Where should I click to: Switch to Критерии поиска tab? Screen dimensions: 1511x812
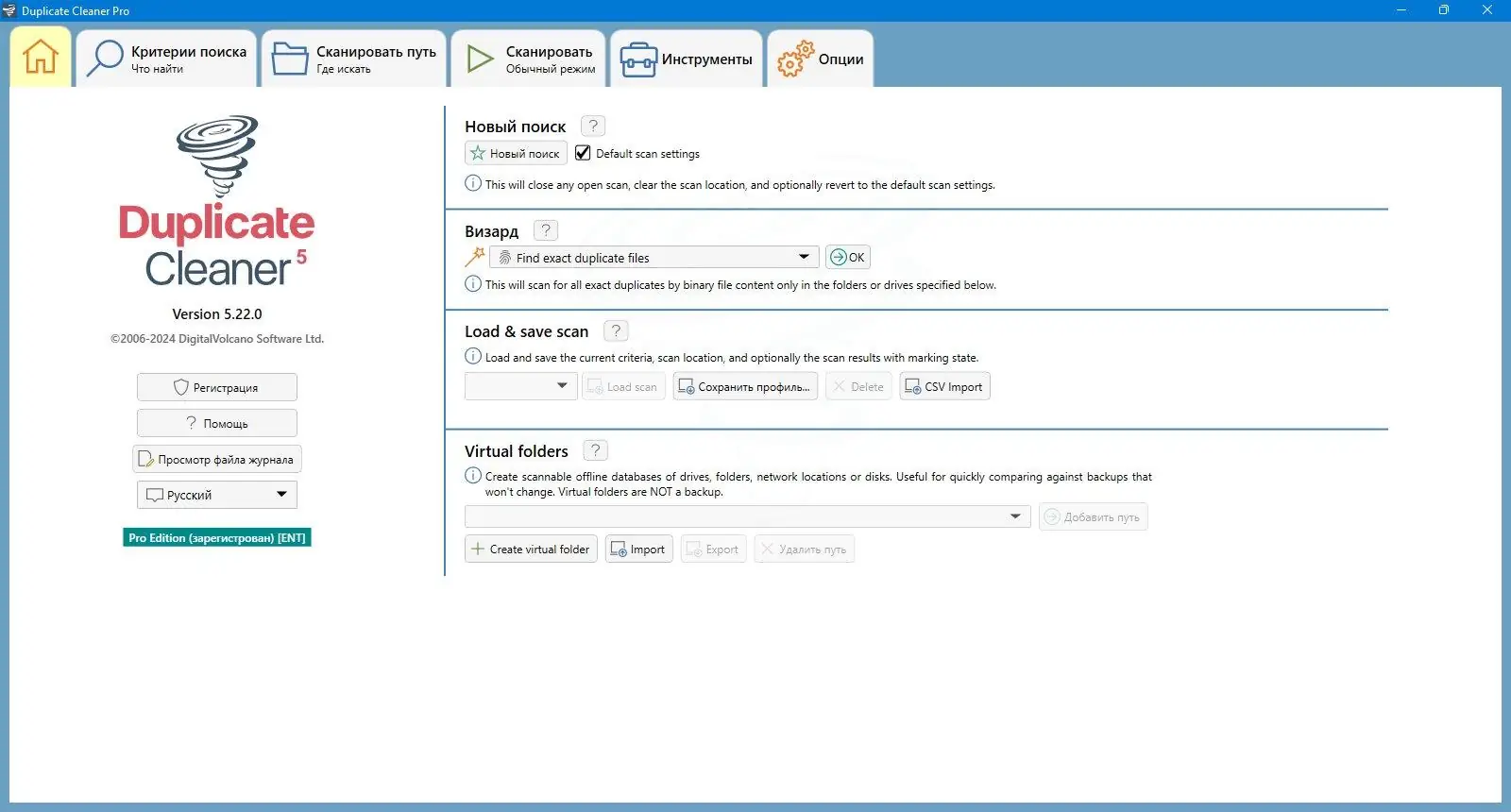(x=166, y=59)
